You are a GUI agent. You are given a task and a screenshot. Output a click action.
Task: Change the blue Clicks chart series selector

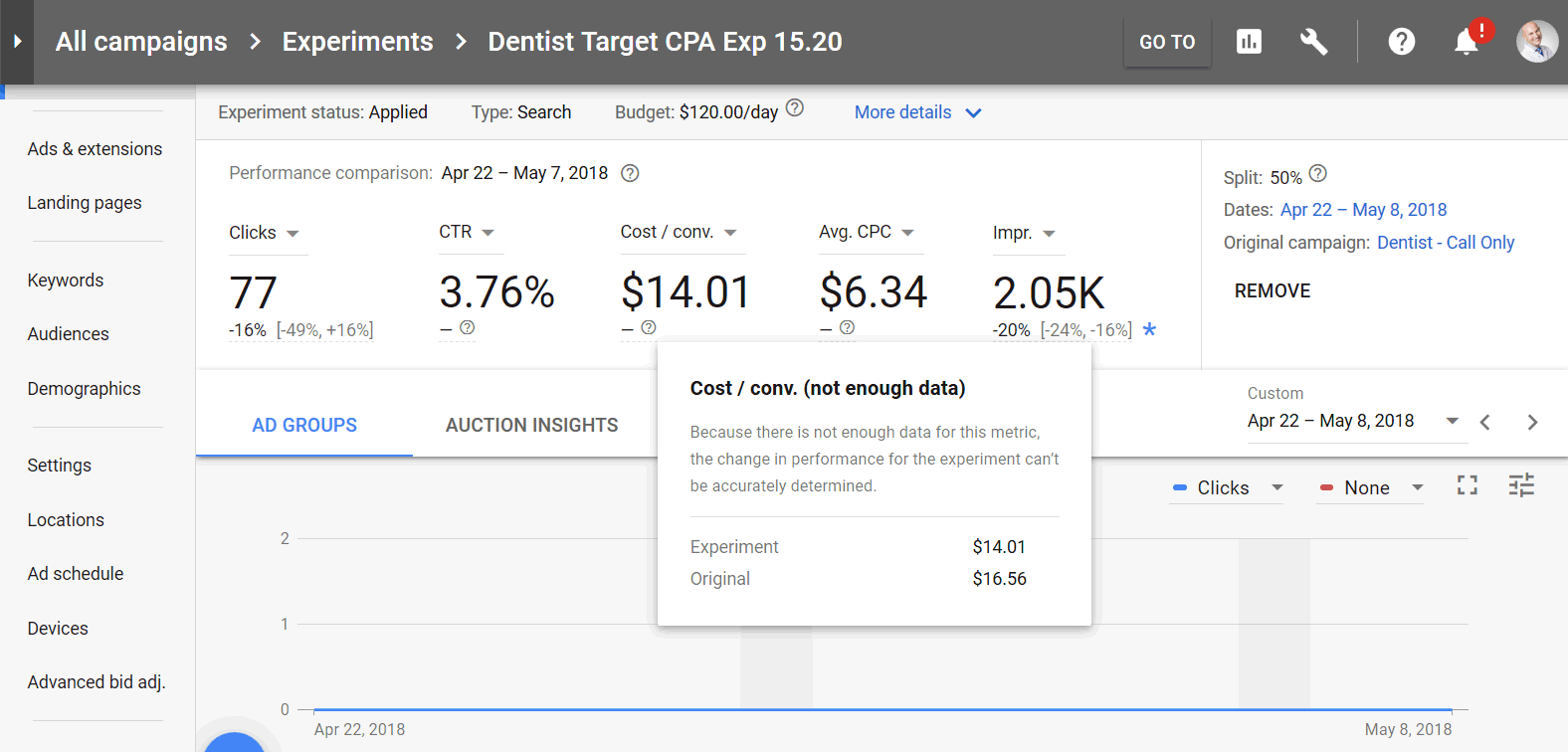tap(1227, 487)
